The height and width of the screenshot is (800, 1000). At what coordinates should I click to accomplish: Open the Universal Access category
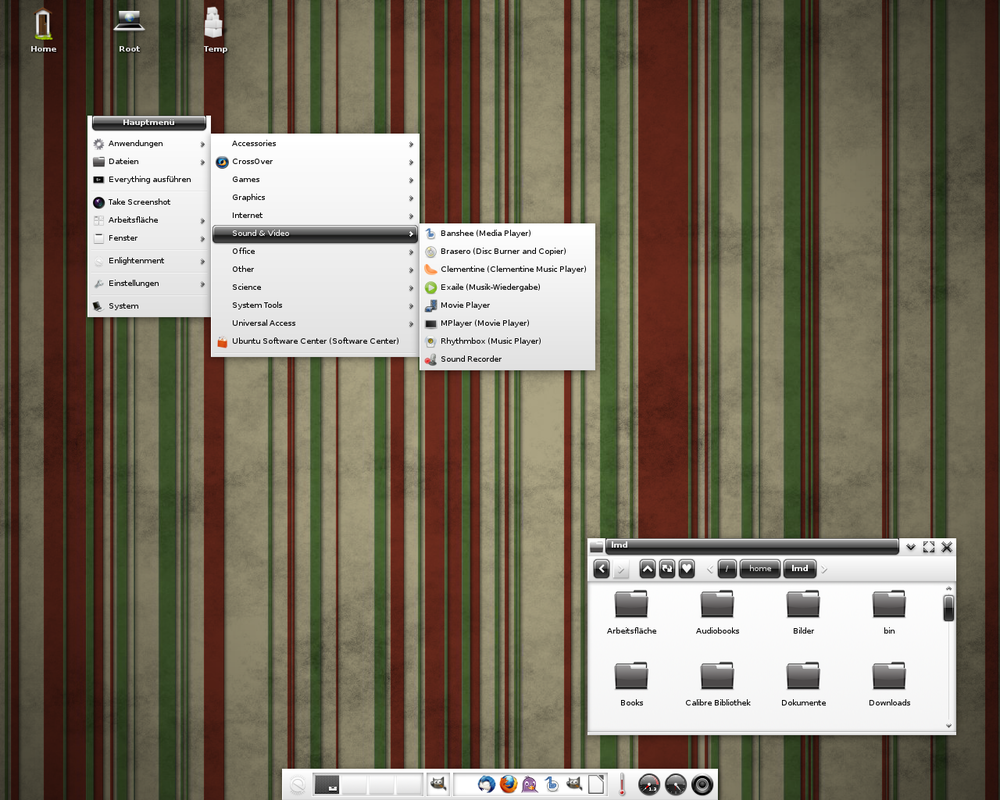click(x=315, y=323)
